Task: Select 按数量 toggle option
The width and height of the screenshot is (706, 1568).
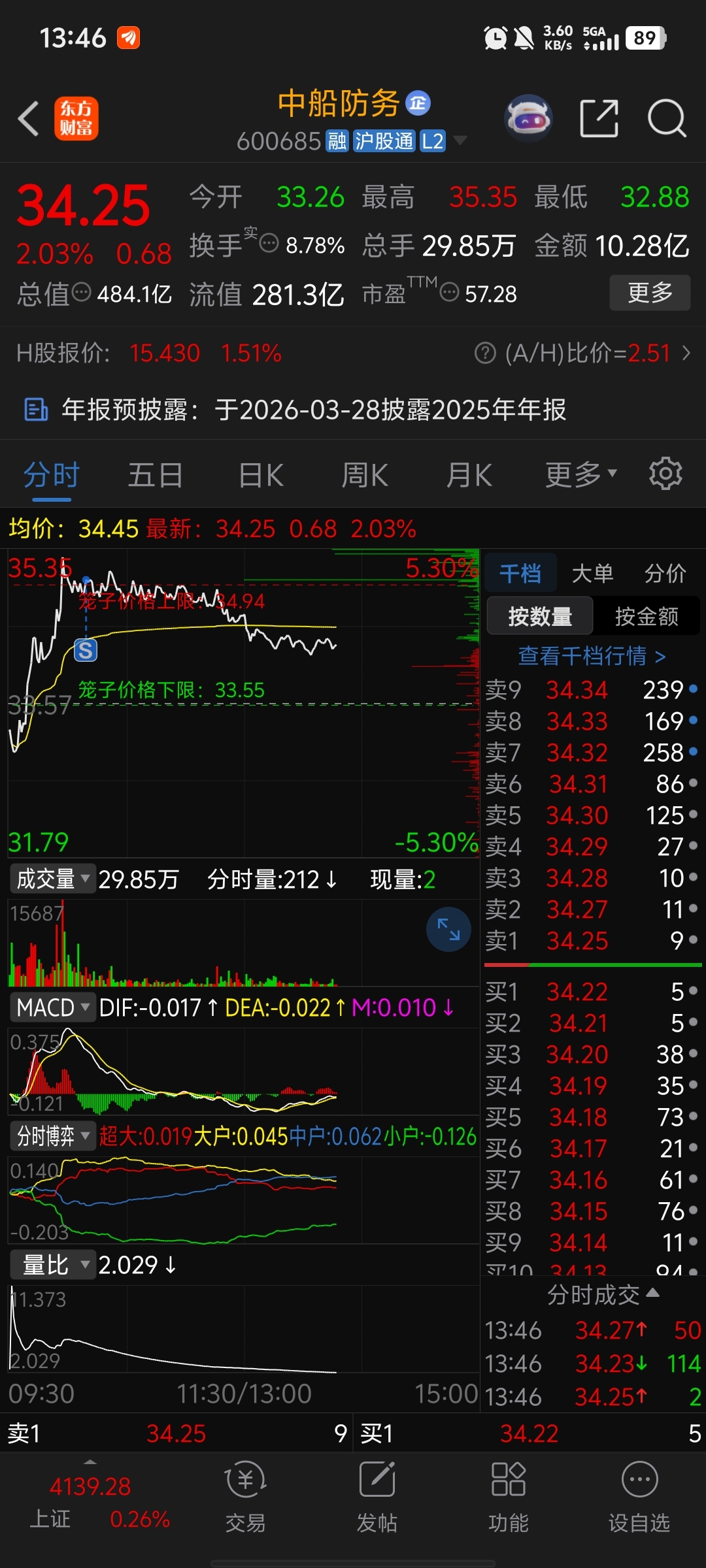Action: click(540, 615)
